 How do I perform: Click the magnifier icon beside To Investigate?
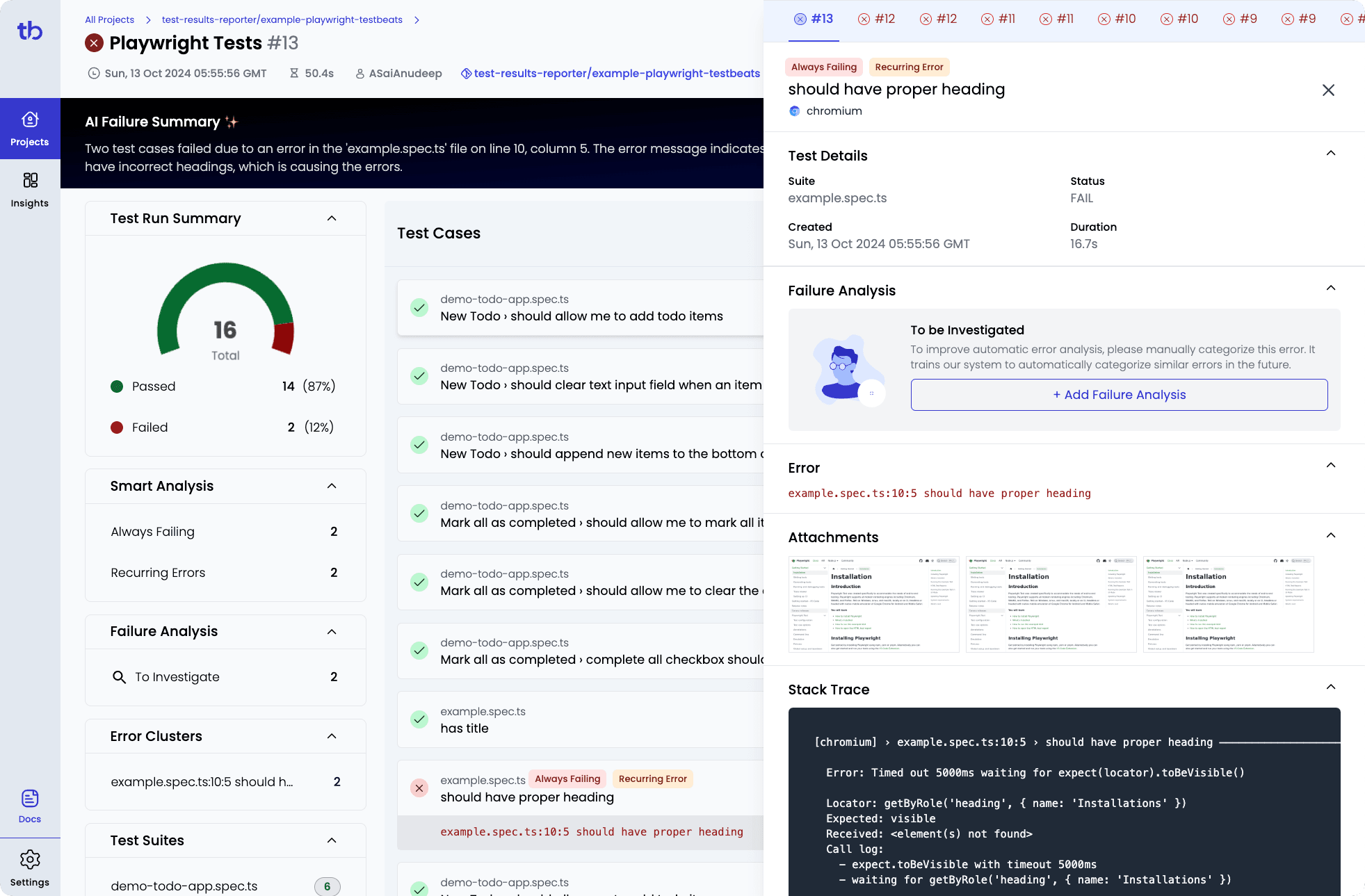tap(119, 677)
